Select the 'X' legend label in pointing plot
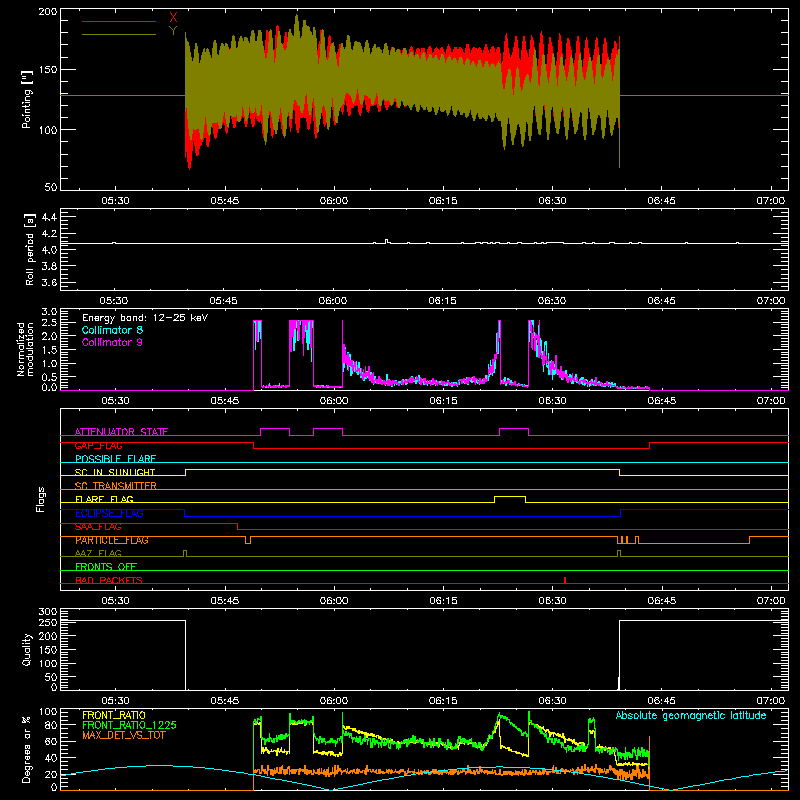800x800 pixels. 173,18
